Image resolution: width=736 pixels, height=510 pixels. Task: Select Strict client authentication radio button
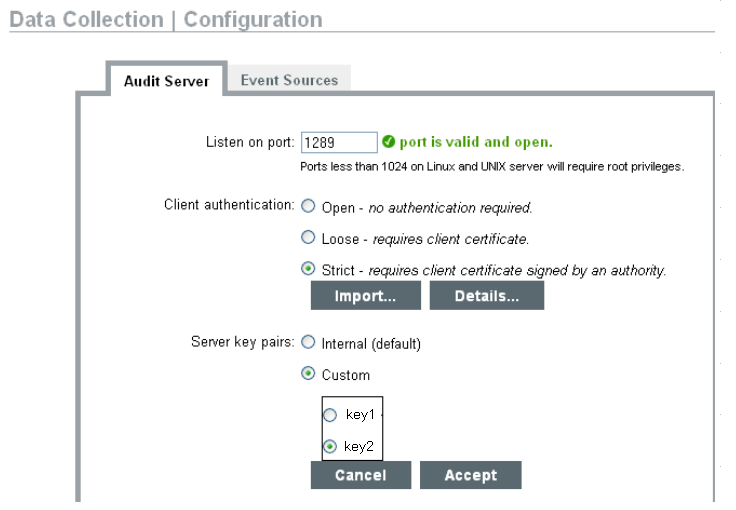click(308, 270)
